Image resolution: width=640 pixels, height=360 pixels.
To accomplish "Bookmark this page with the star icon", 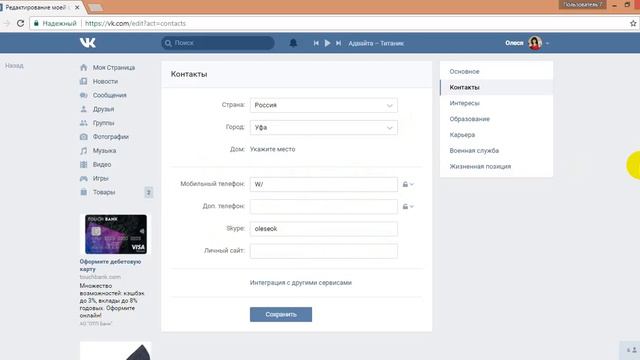I will [x=633, y=23].
